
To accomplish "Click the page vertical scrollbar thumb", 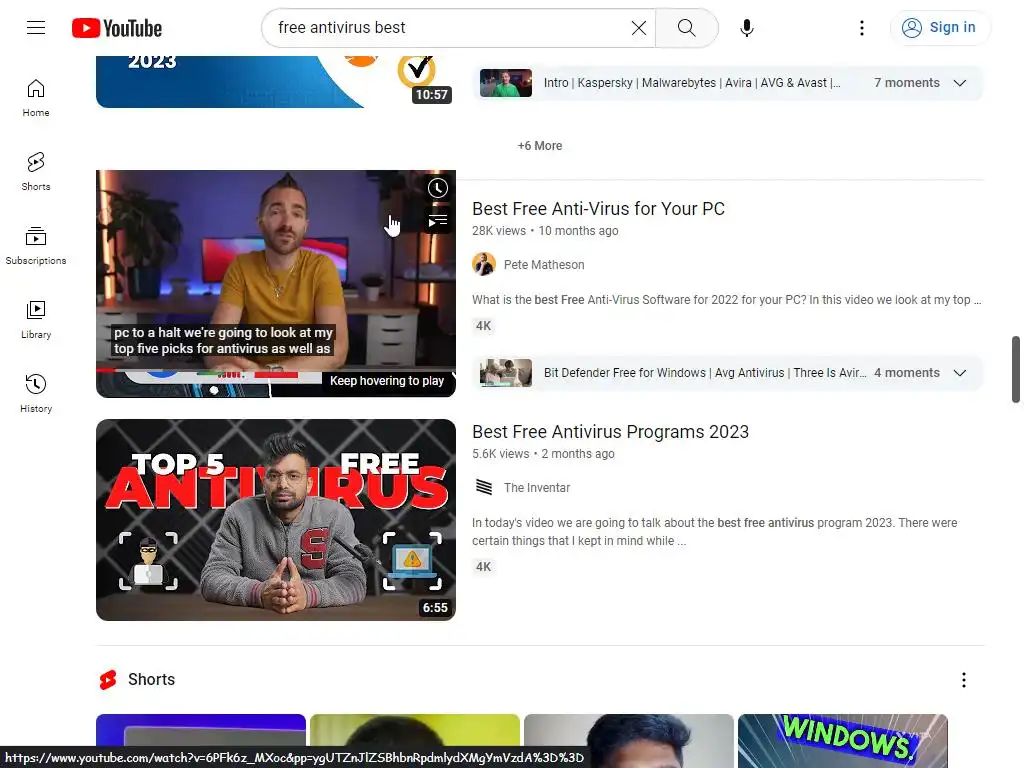I will coord(1016,370).
